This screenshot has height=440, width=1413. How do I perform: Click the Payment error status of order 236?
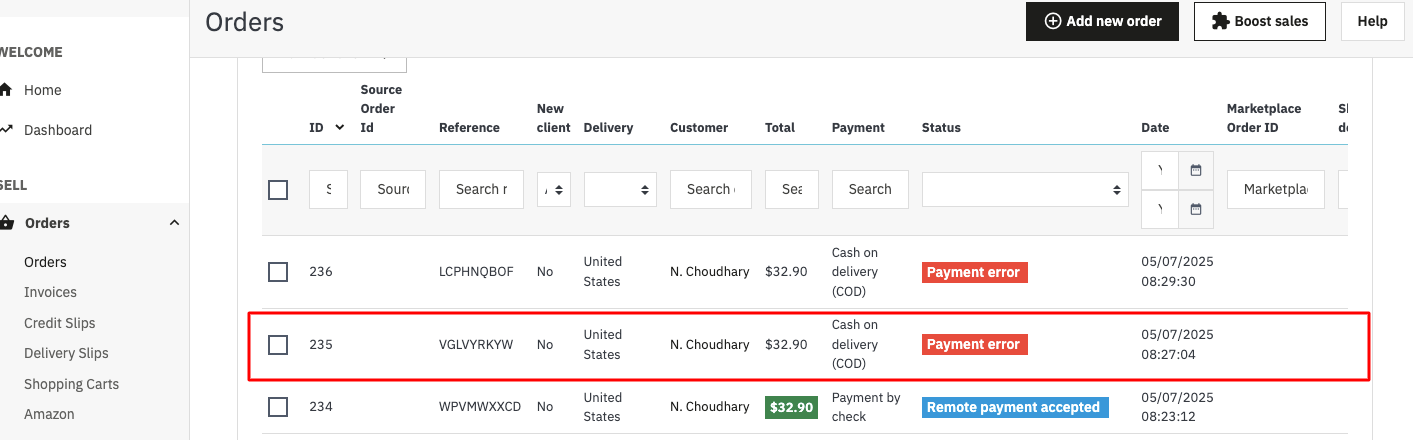click(x=974, y=272)
